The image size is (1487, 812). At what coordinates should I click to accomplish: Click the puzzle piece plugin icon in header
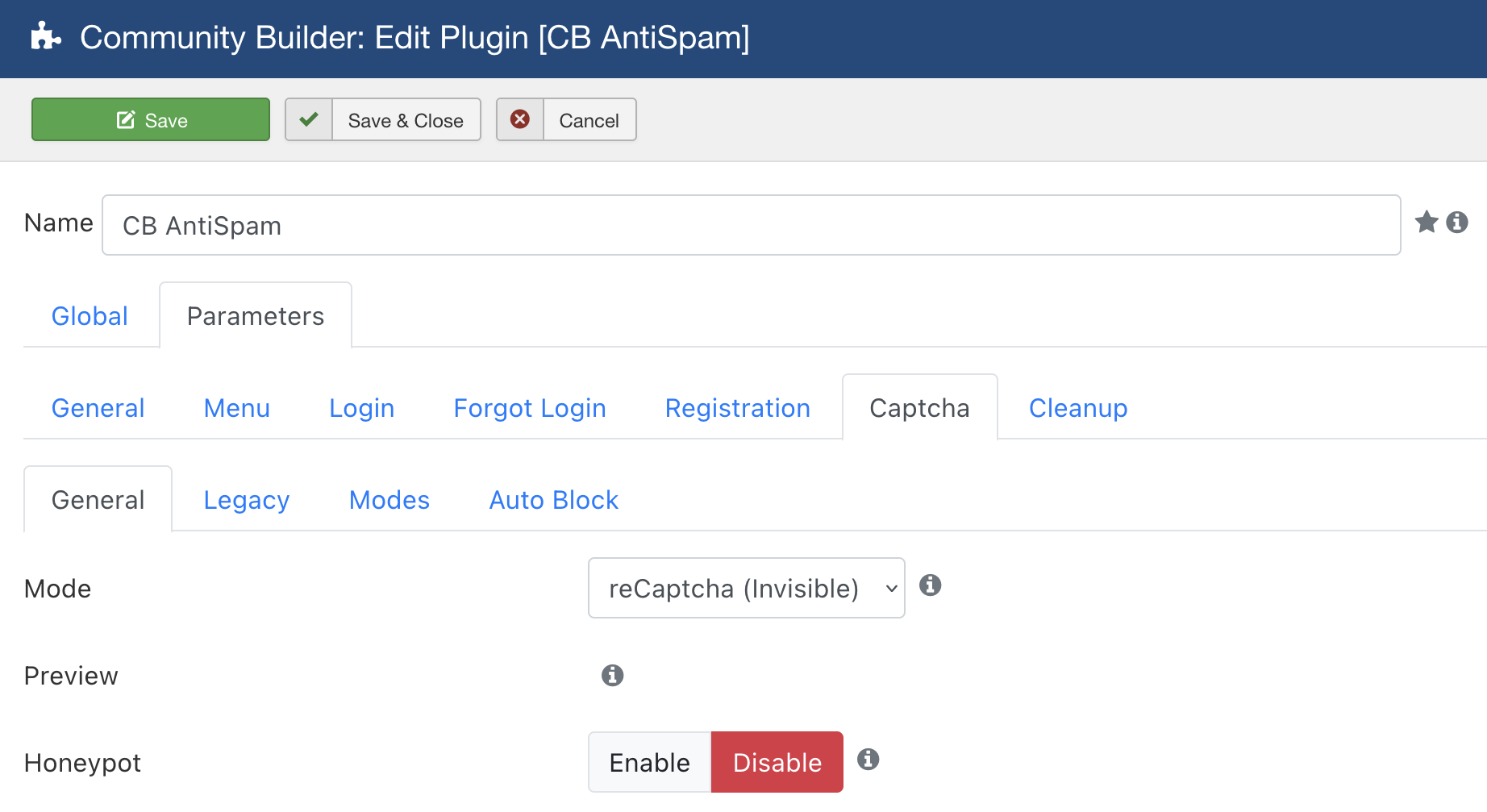point(46,37)
